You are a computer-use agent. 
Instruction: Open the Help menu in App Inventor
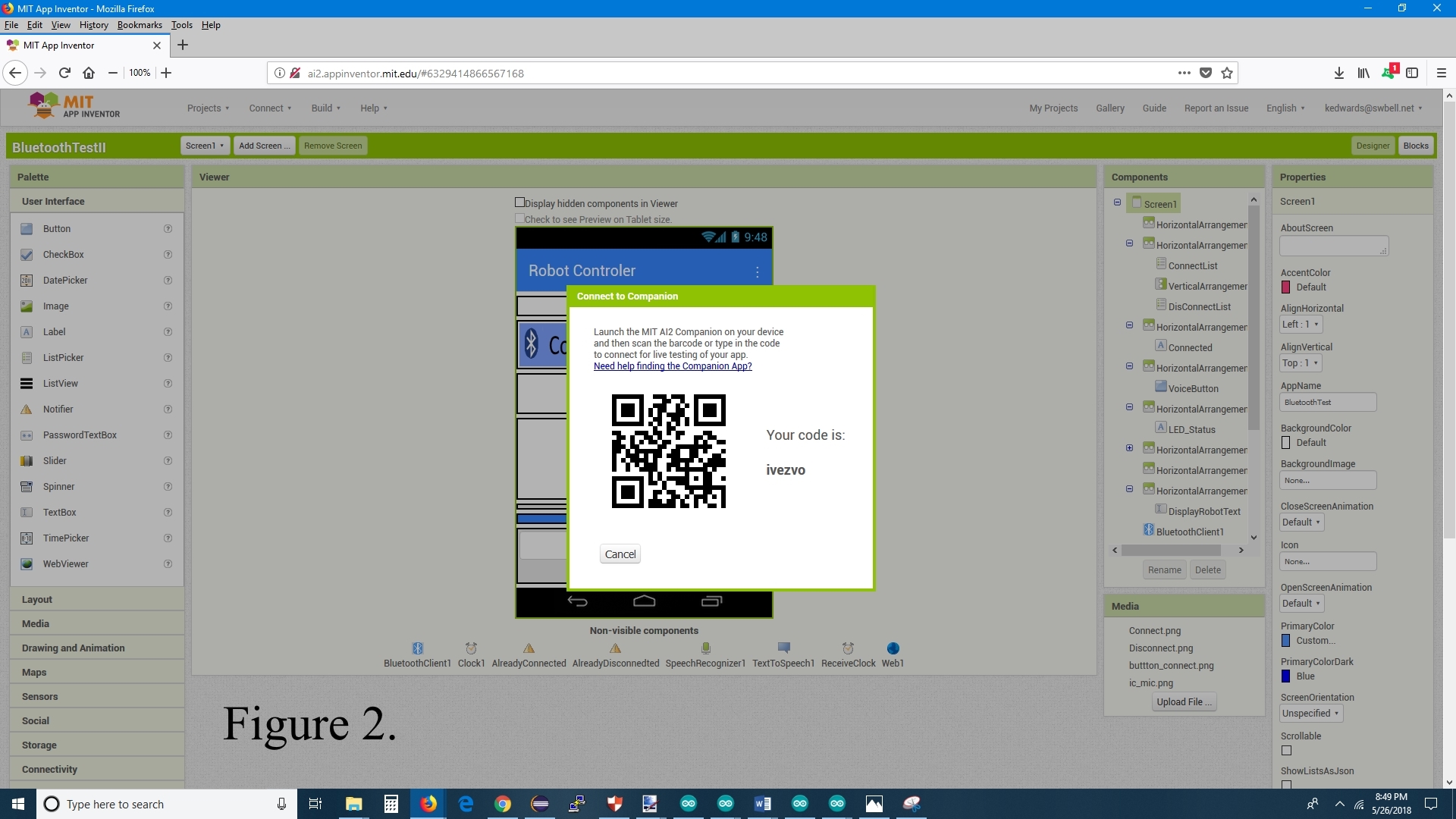pyautogui.click(x=373, y=108)
